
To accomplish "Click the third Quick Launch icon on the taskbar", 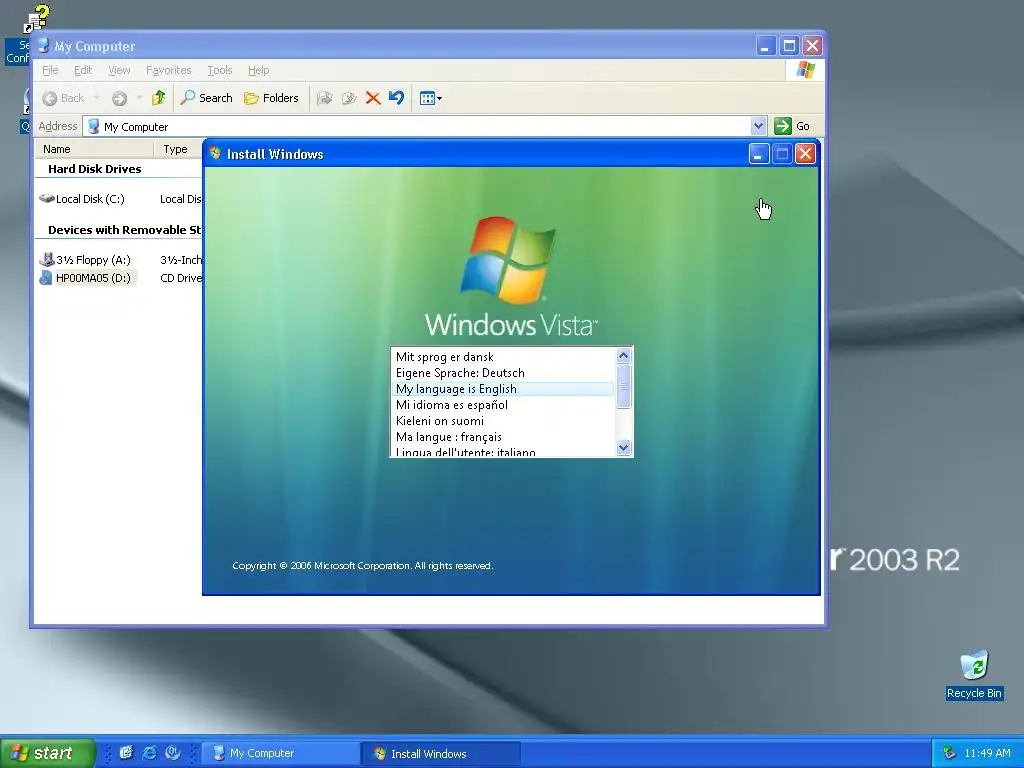I will pos(172,753).
